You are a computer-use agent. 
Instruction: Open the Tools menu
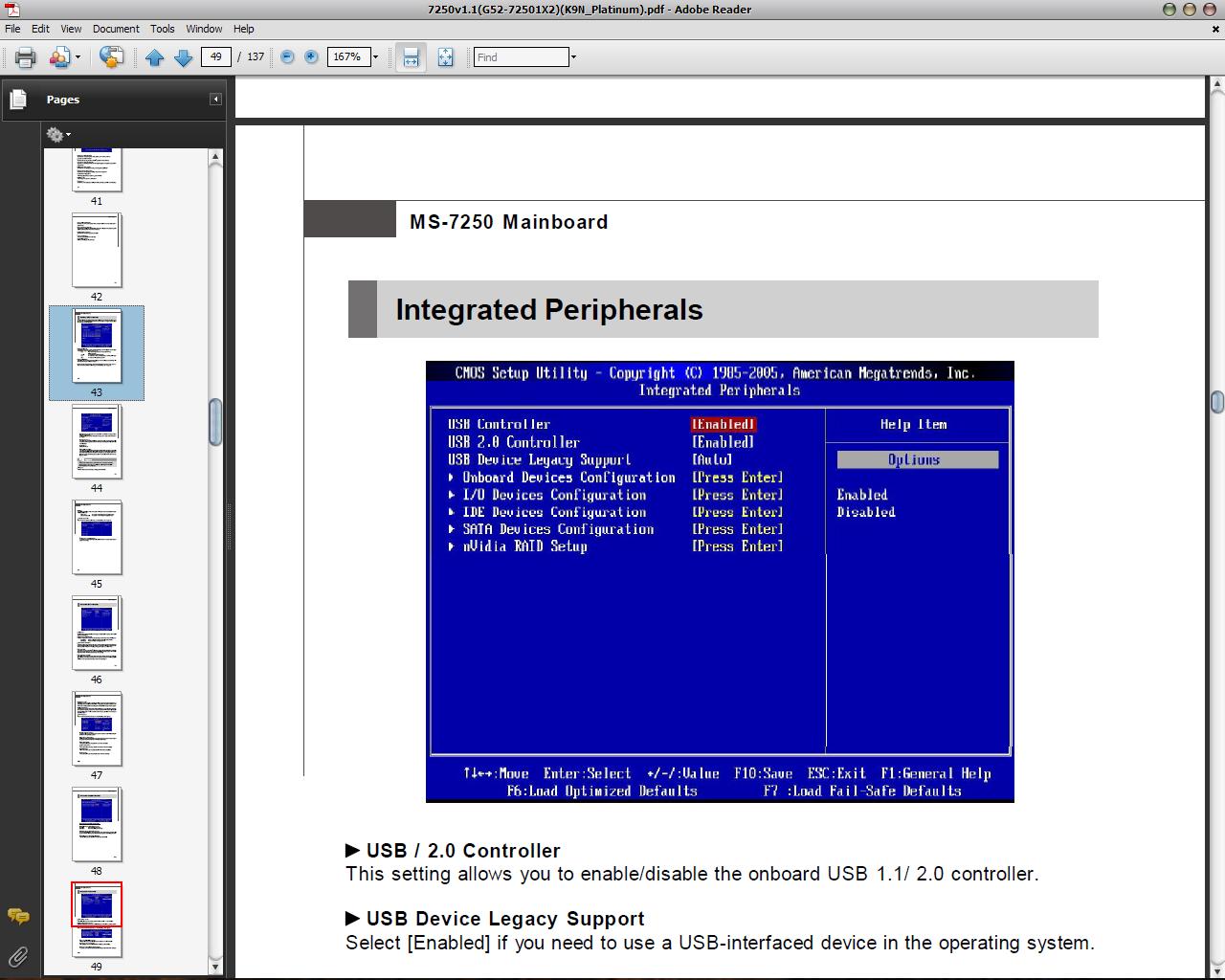[x=163, y=29]
